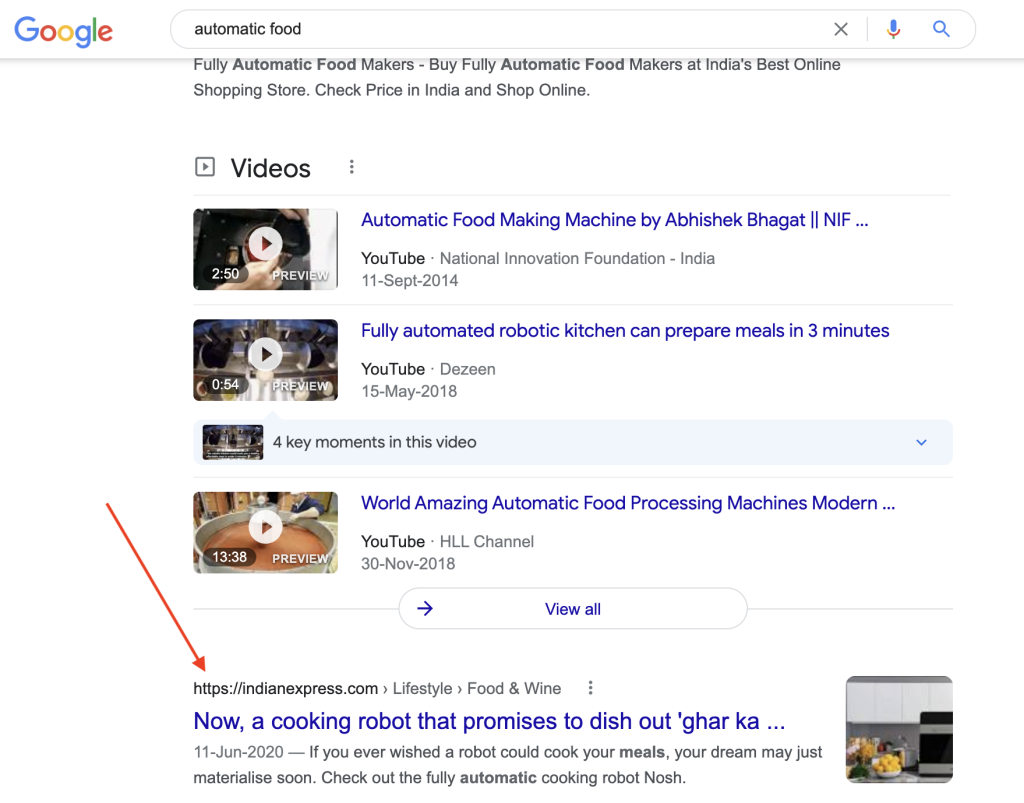This screenshot has height=803, width=1024.
Task: Open indianexpress.com result three-dot menu
Action: click(x=590, y=688)
